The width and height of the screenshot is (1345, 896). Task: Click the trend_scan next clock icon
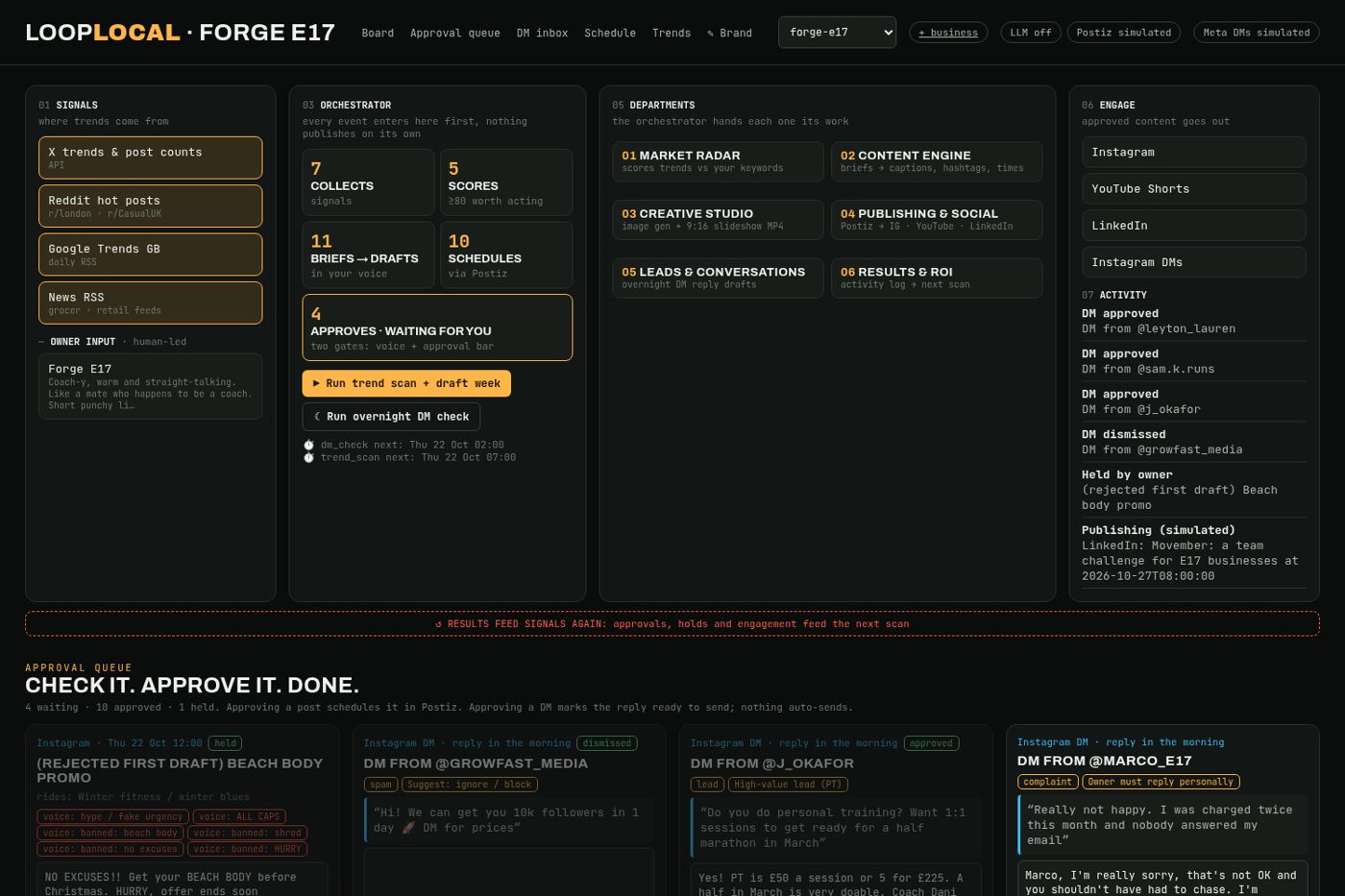(309, 457)
